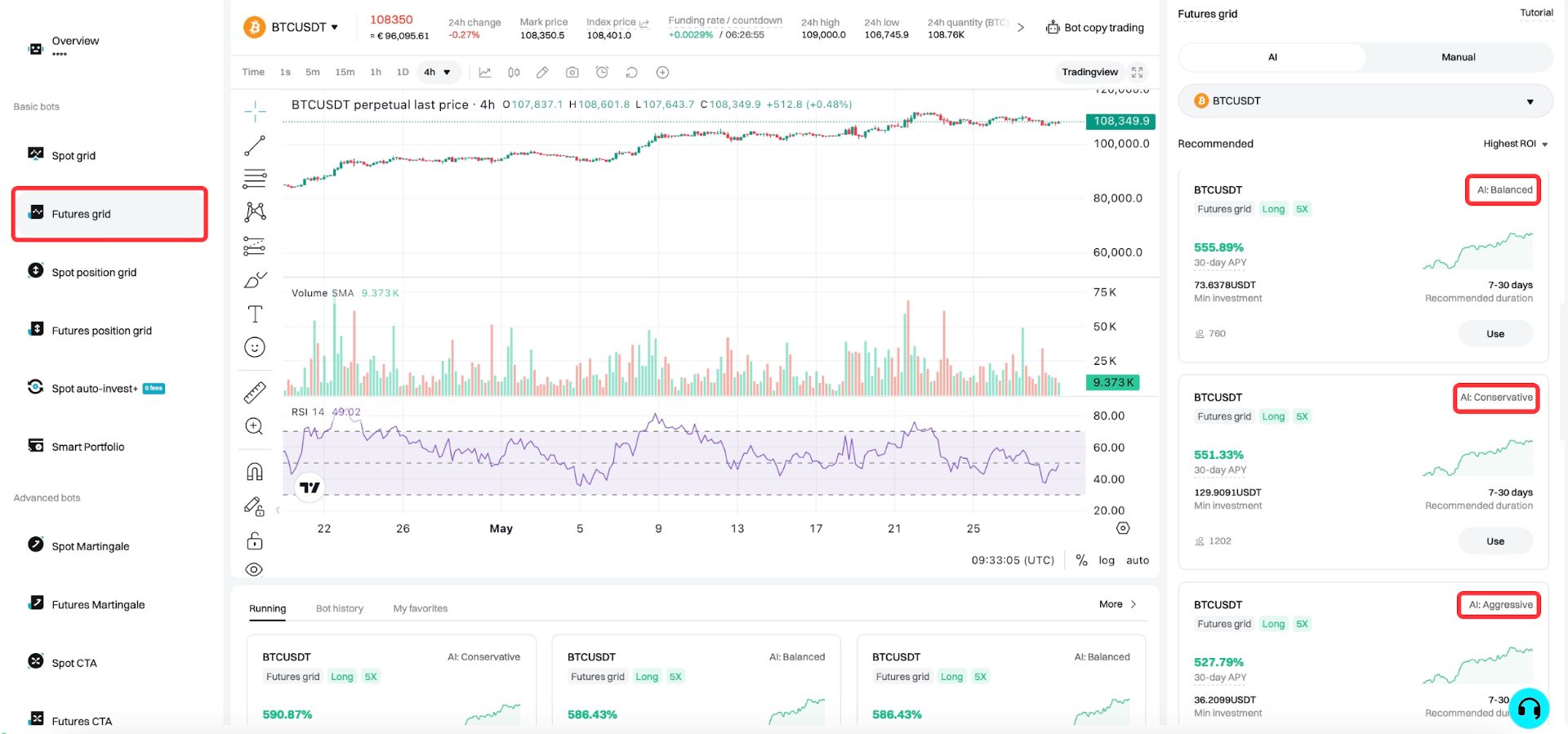Screen dimensions: 1568x734
Task: Open Bot copy trading link
Action: pos(1095,28)
